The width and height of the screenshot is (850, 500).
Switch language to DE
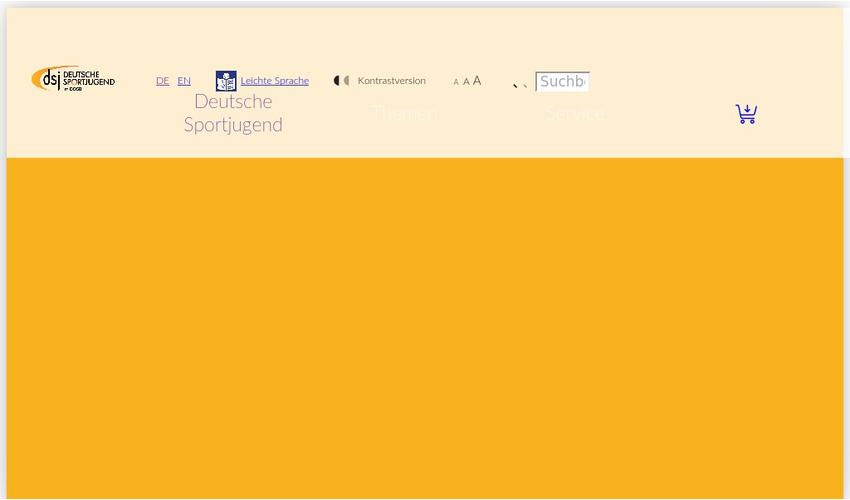pyautogui.click(x=162, y=81)
